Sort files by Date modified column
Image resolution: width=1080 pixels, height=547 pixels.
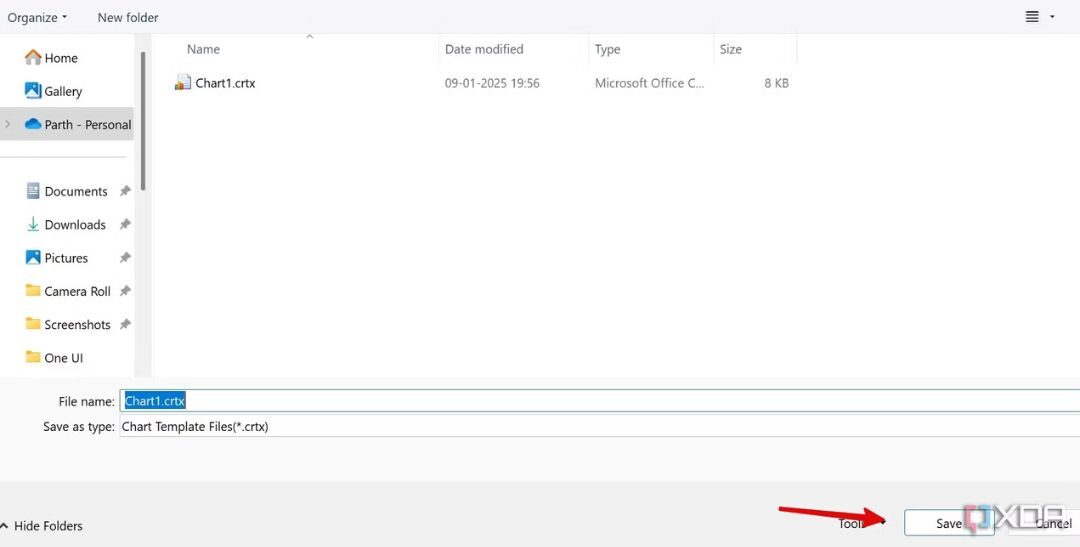484,49
